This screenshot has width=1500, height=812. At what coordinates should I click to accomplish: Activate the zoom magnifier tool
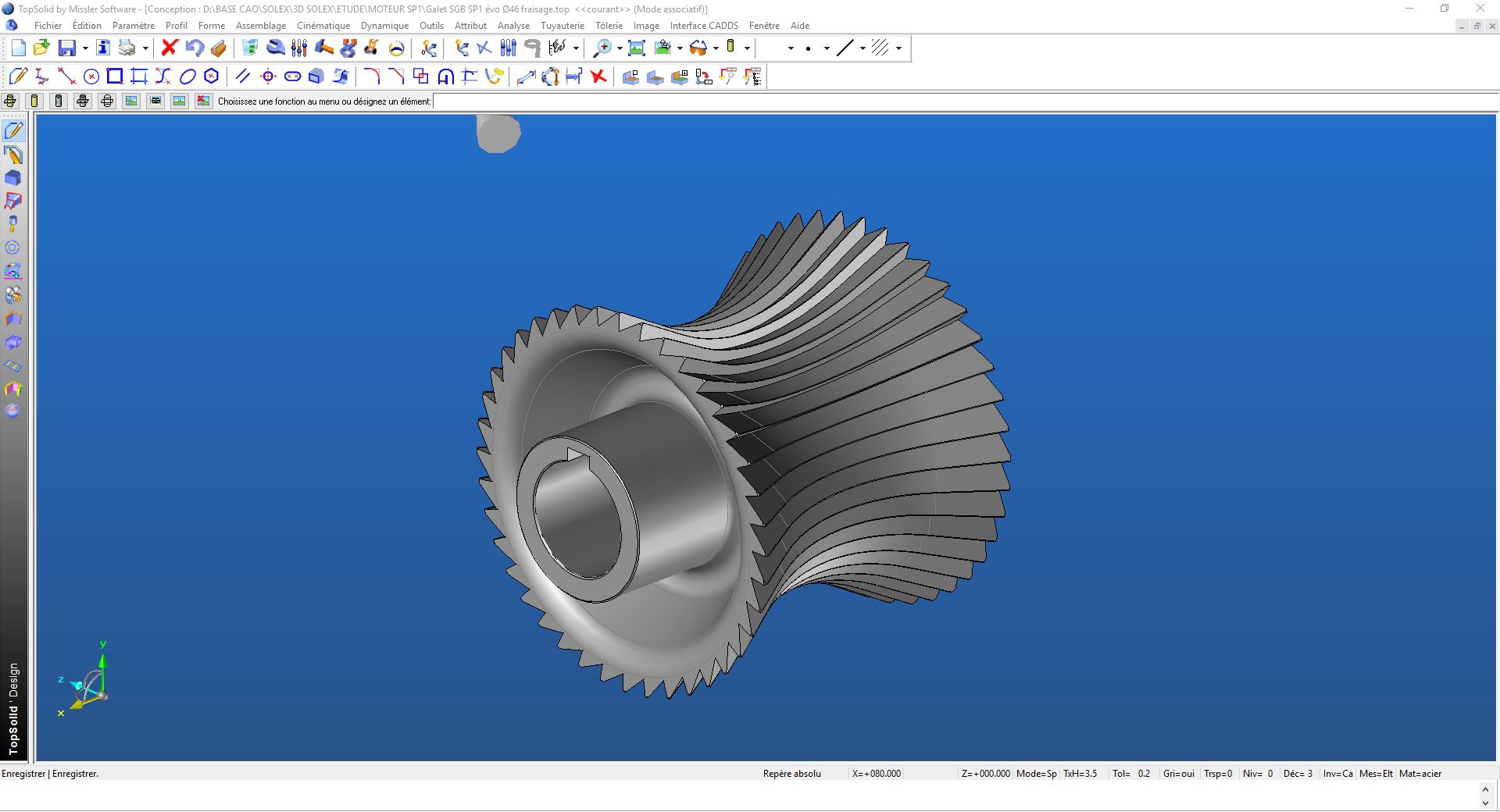(x=602, y=48)
